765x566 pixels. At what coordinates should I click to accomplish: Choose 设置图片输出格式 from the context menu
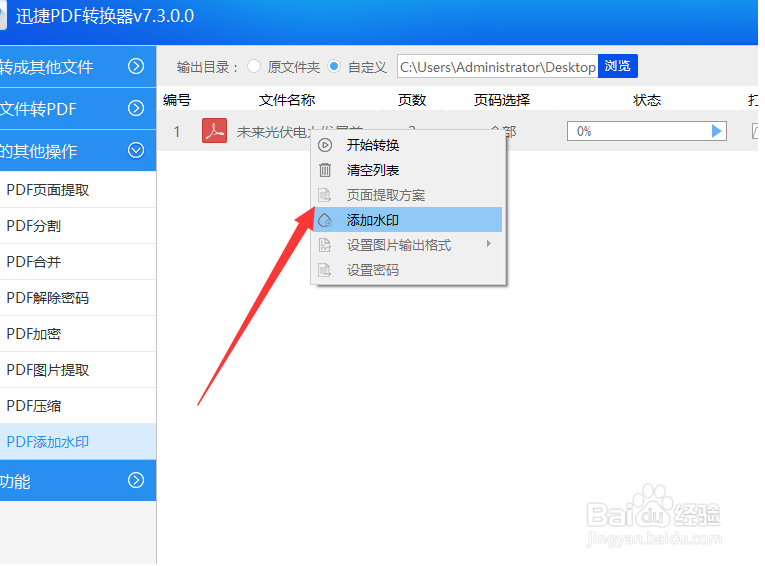[408, 245]
